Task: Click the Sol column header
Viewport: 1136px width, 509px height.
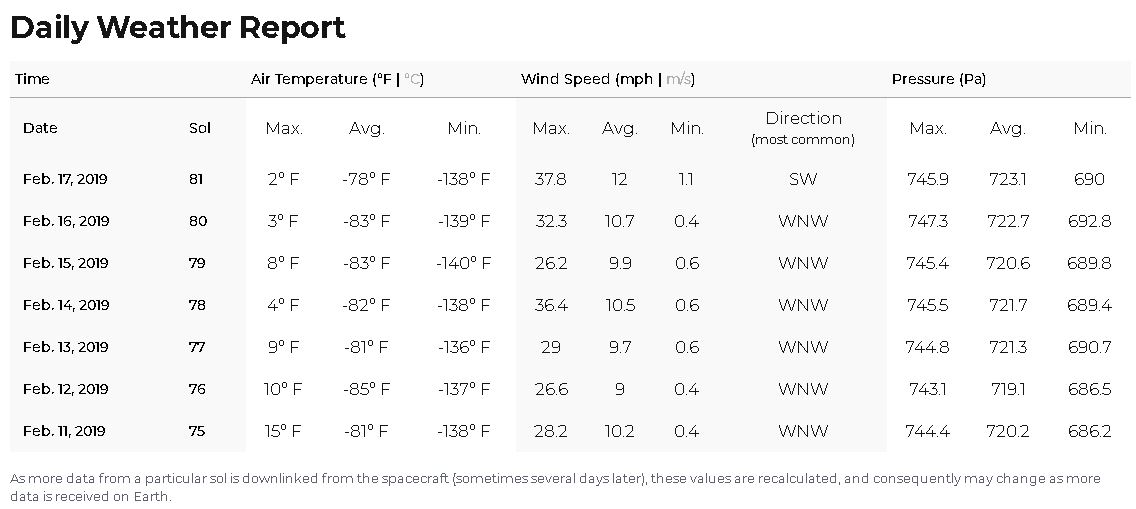Action: [x=199, y=128]
